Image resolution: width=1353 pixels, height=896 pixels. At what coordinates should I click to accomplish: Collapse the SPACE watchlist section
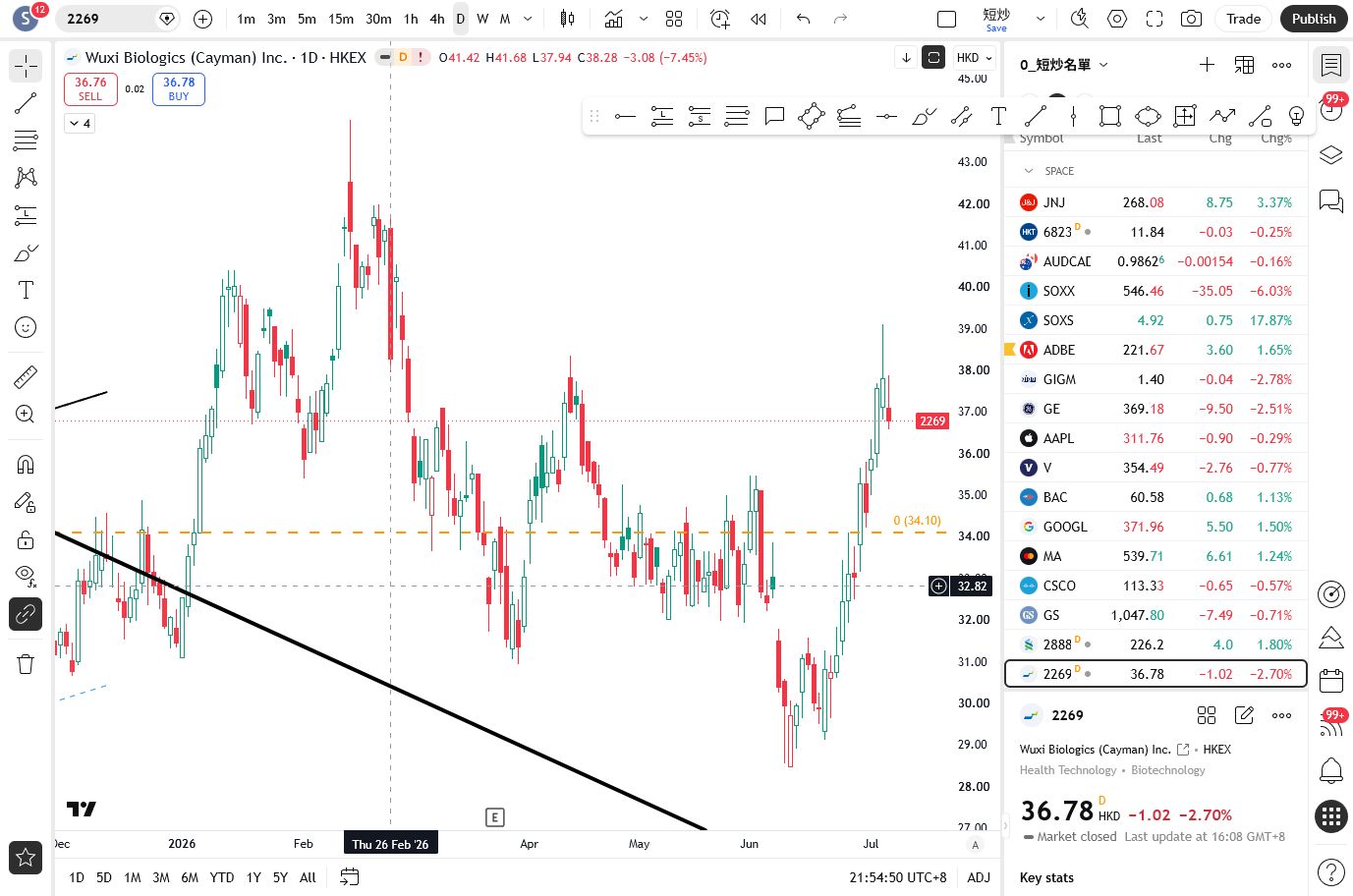tap(1029, 171)
